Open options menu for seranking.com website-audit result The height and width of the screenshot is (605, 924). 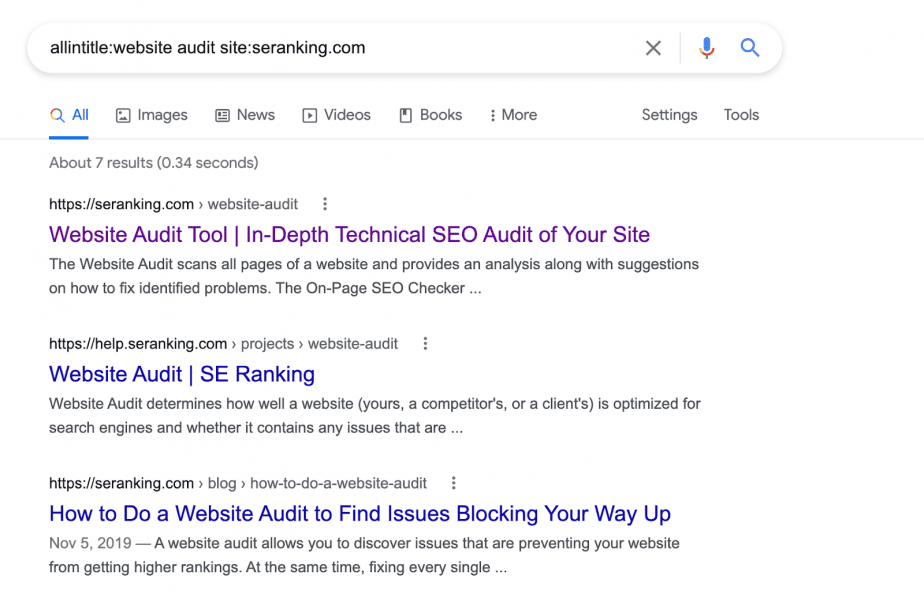click(x=325, y=204)
